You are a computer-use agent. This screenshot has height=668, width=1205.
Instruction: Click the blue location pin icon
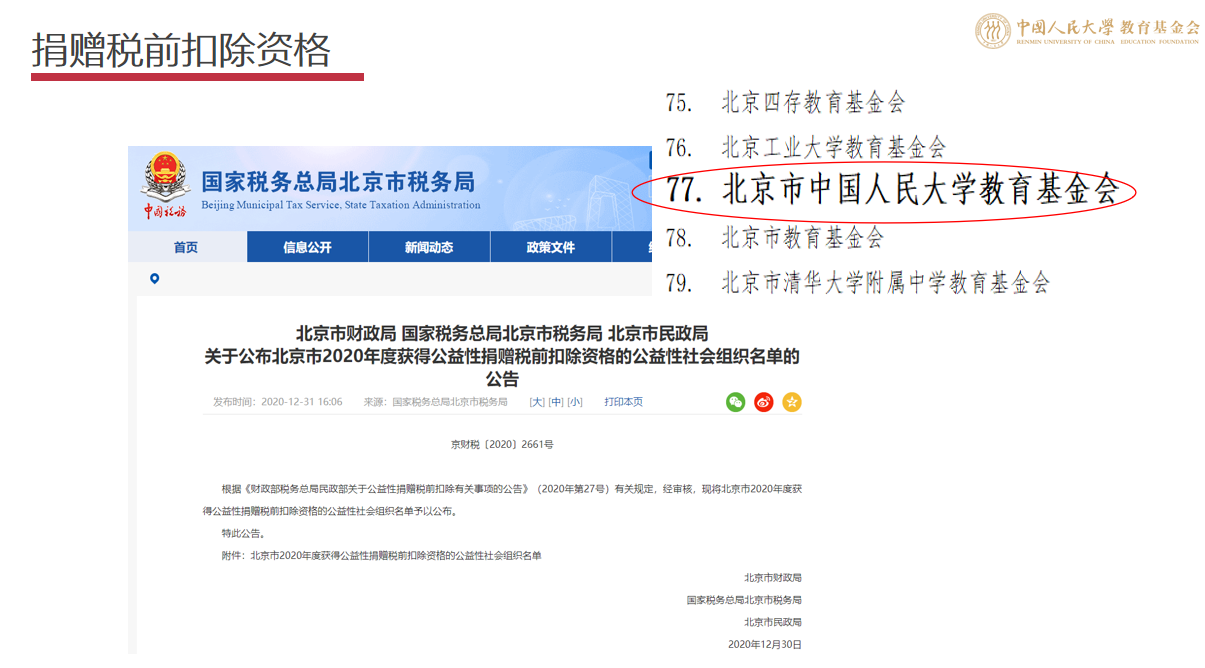154,278
